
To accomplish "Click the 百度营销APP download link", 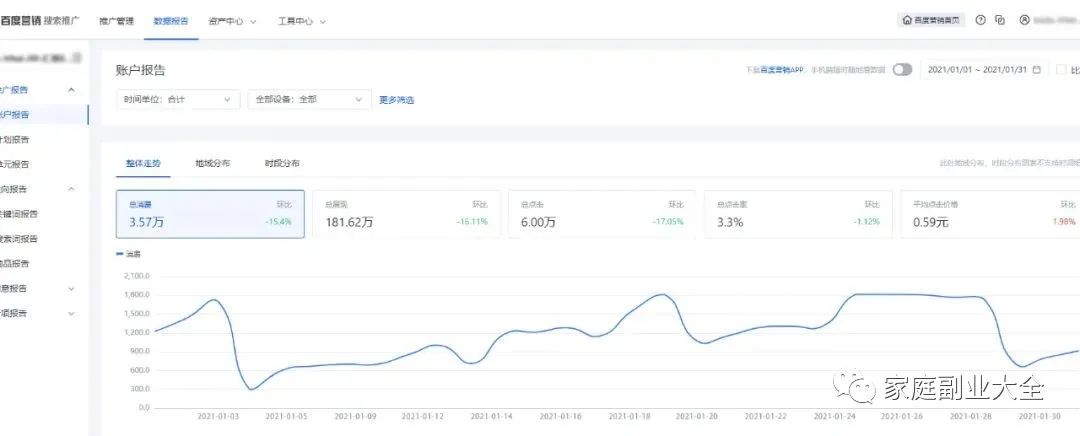I will click(x=775, y=70).
